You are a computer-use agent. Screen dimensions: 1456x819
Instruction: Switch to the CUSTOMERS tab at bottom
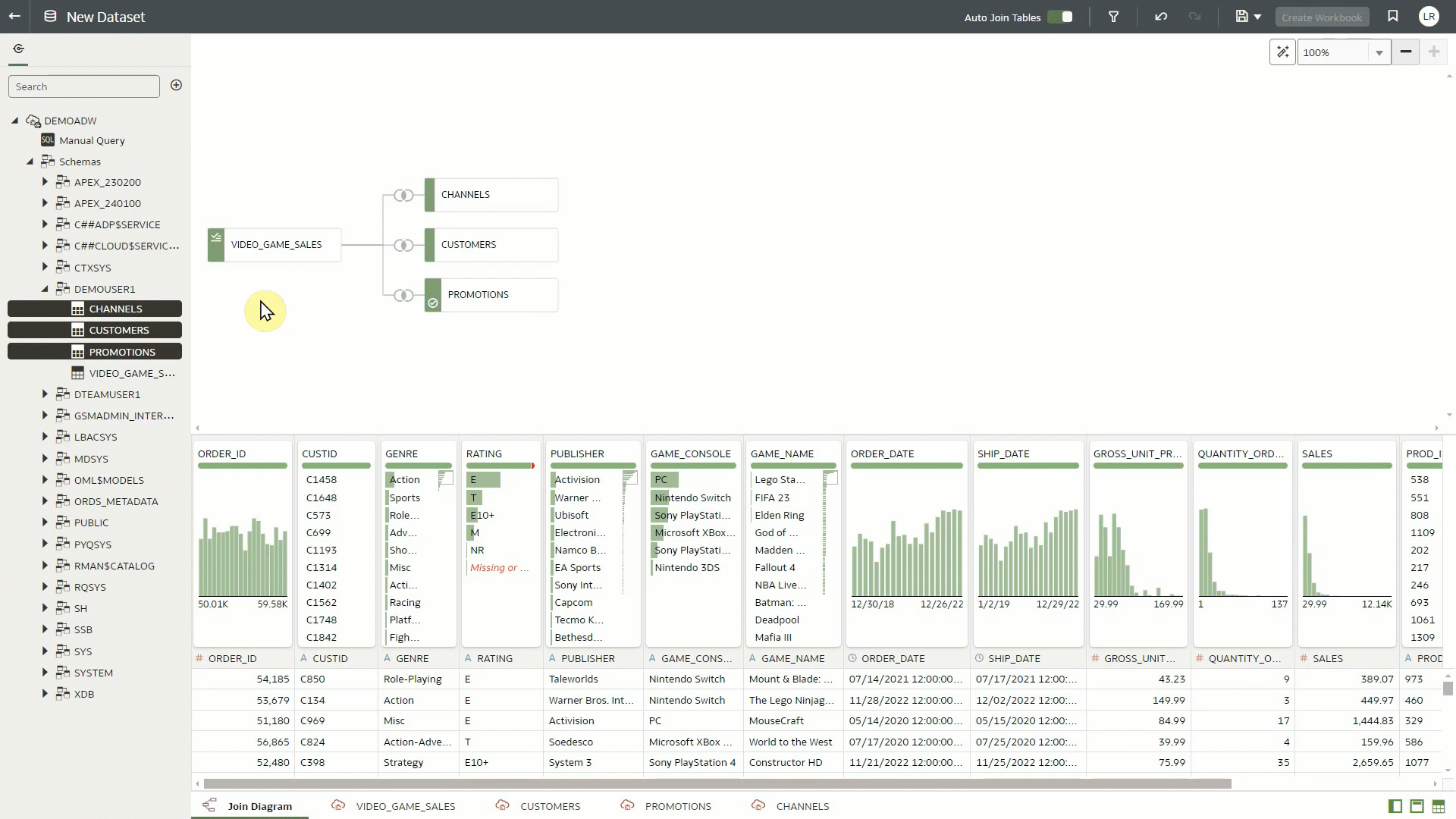click(551, 806)
